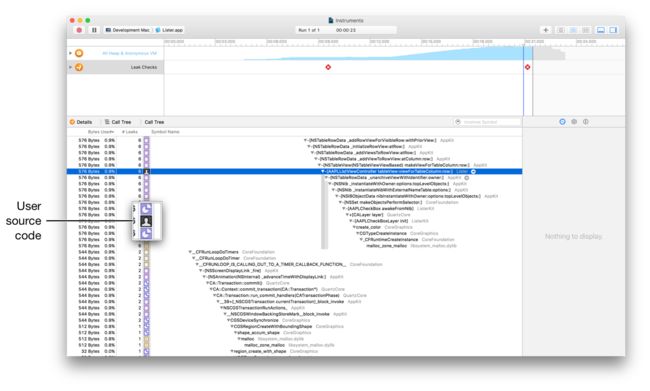Screen dimensions: 650x391
Task: Show the display settings gear inspector icon
Action: 574,122
